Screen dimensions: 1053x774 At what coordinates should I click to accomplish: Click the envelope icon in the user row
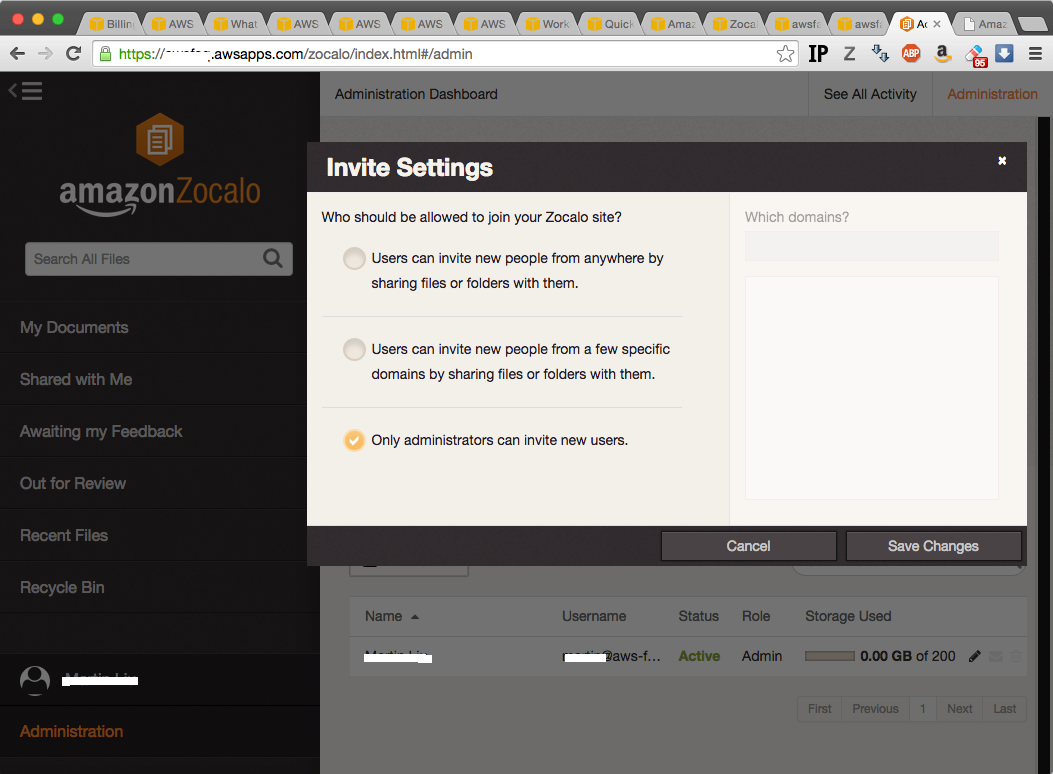pos(996,657)
